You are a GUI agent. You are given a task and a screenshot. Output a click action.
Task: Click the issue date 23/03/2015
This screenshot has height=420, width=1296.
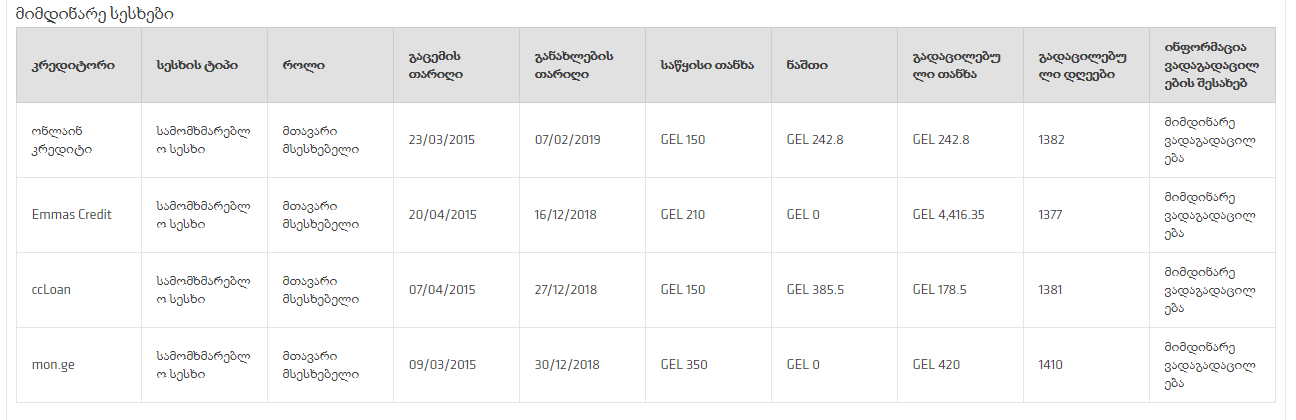click(x=442, y=140)
